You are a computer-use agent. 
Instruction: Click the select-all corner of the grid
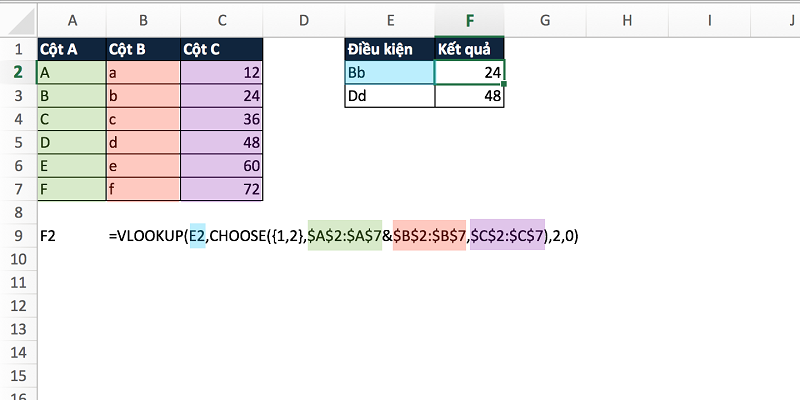17,19
